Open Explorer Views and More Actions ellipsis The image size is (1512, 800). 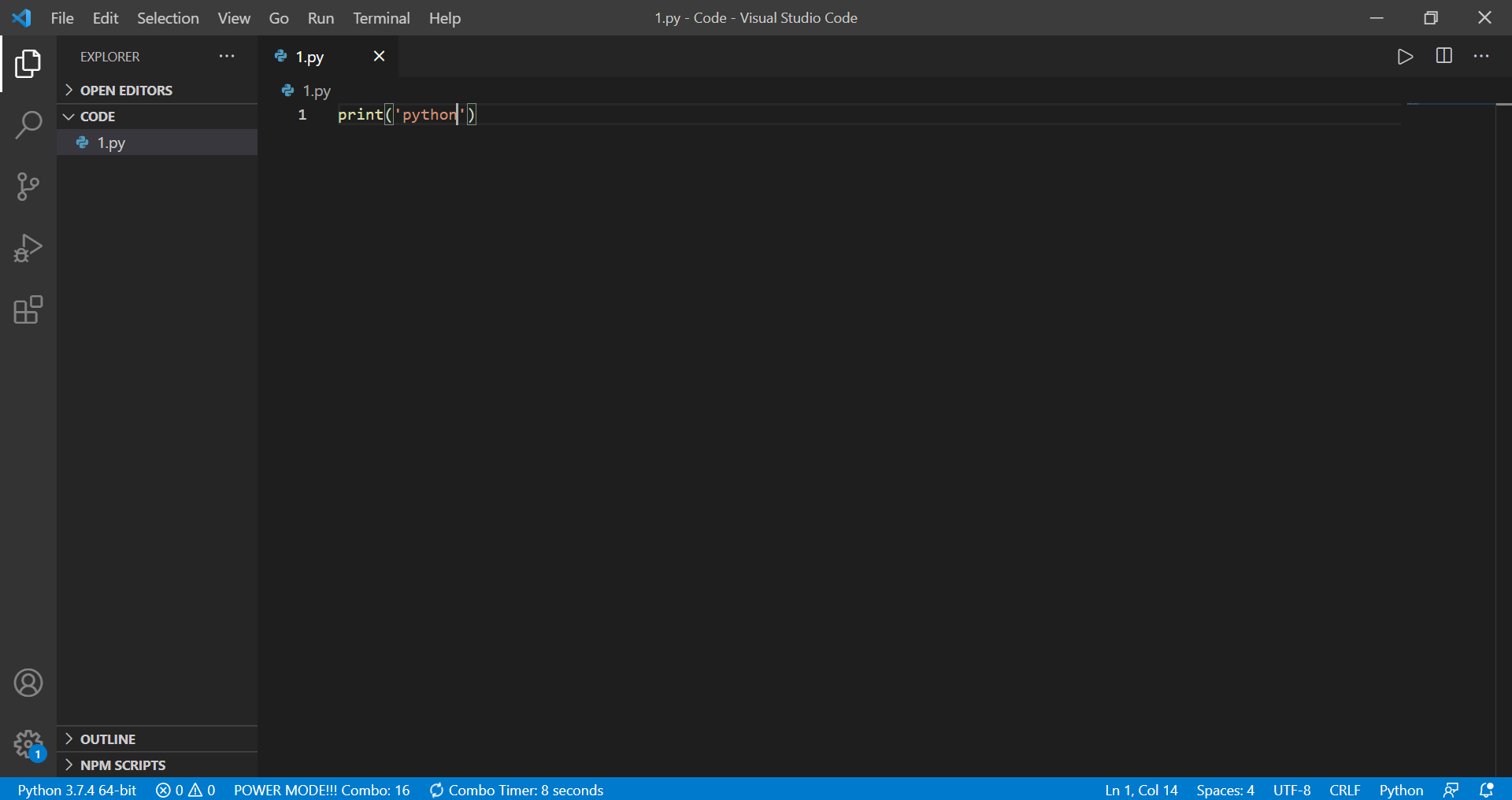[x=227, y=57]
